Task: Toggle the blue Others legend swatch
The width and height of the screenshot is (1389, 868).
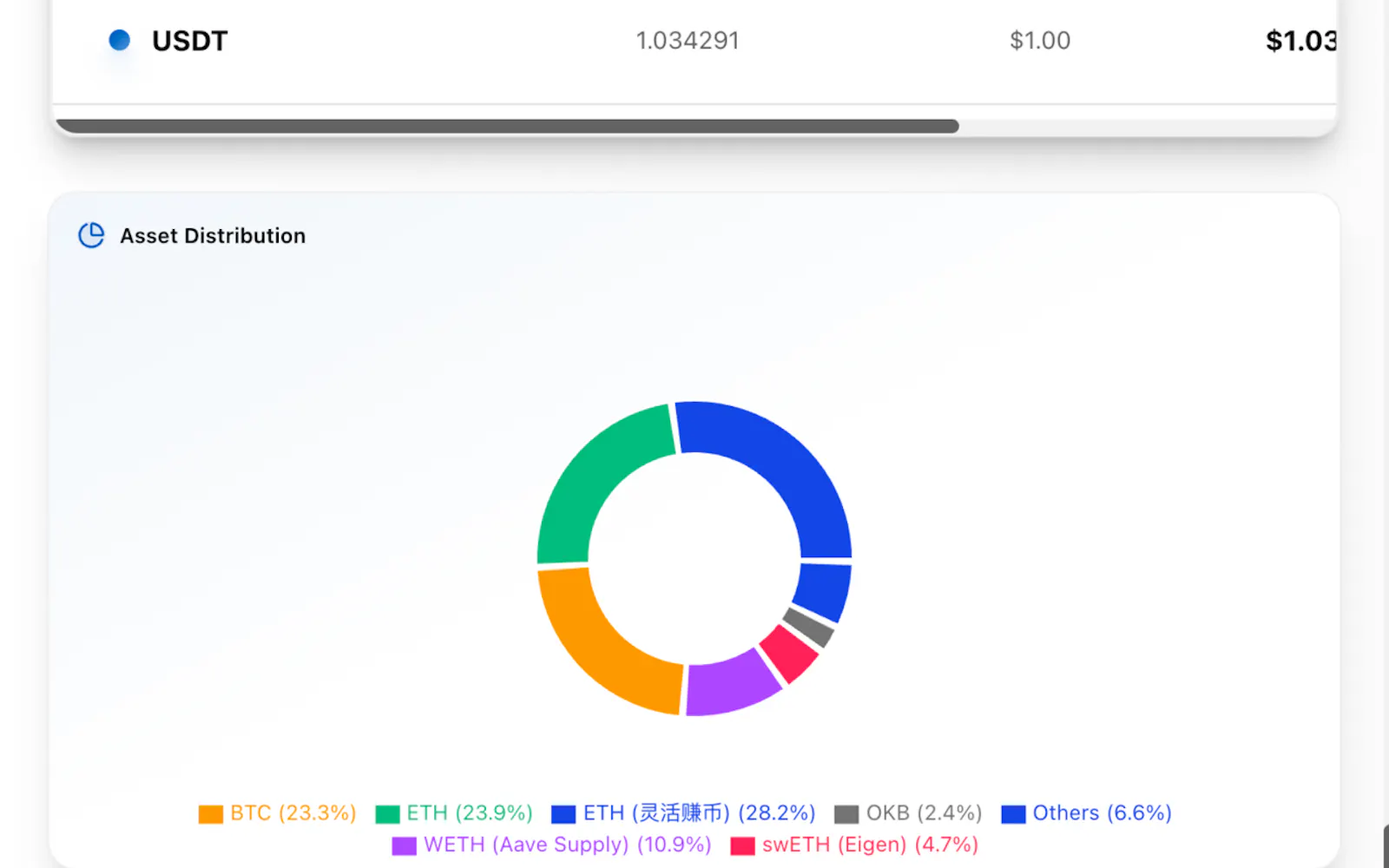Action: [x=1013, y=814]
